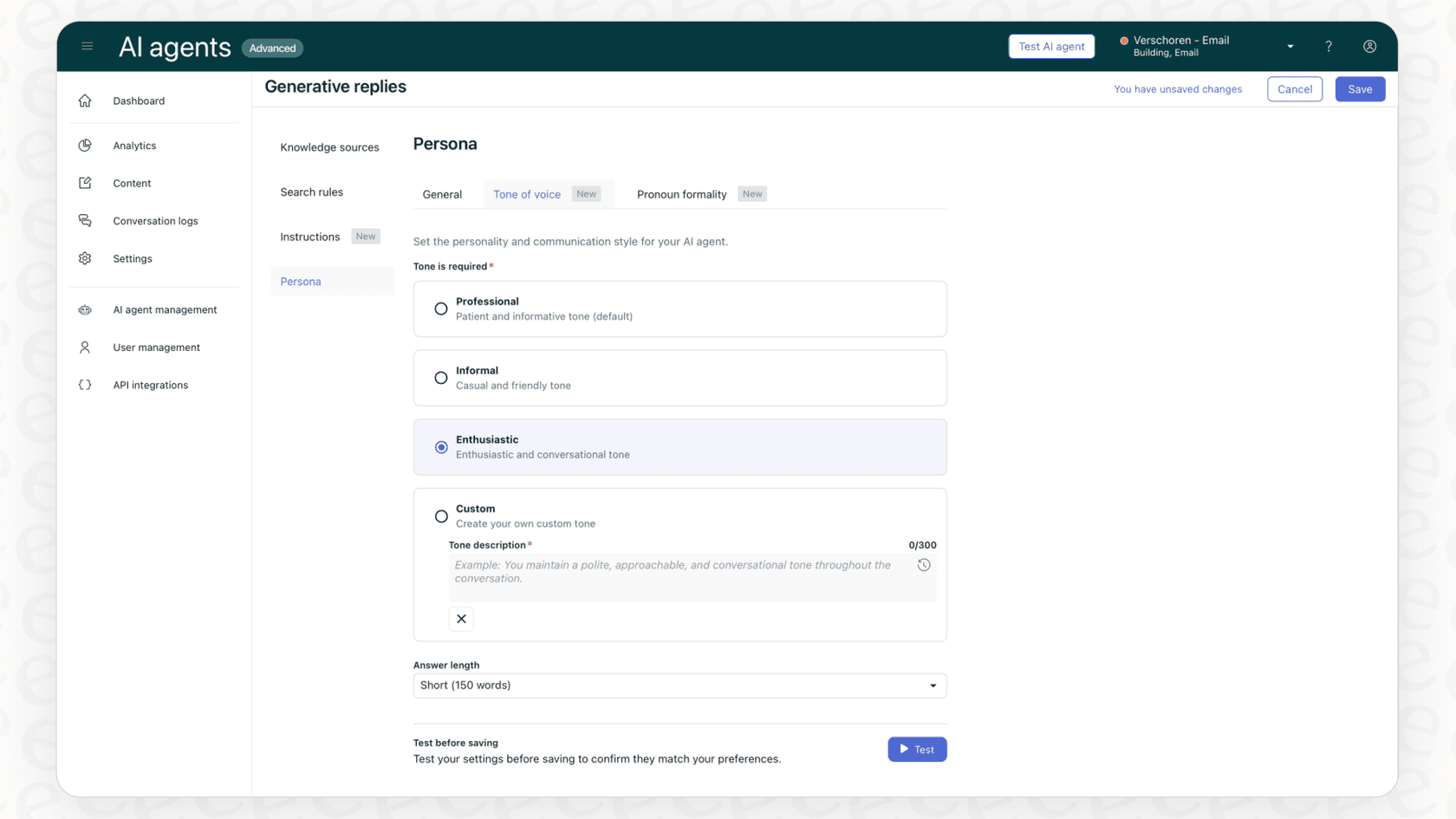Select the Analytics pie chart icon
The height and width of the screenshot is (819, 1456).
(84, 145)
